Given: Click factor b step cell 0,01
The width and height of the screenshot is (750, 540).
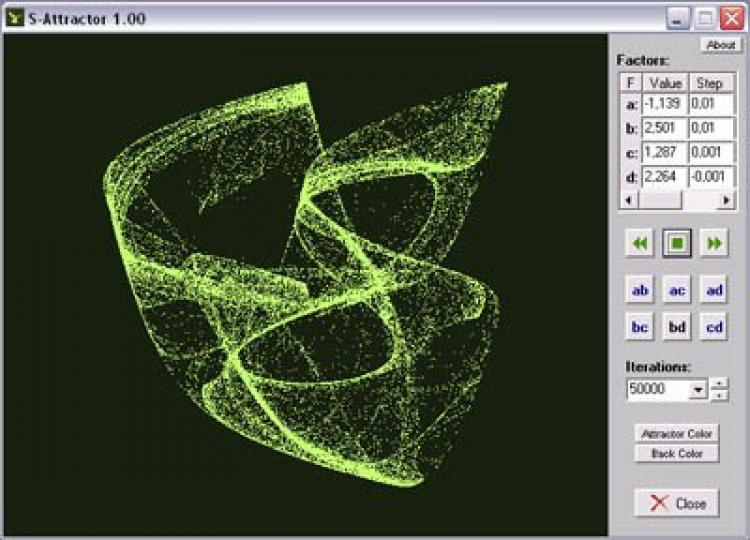Looking at the screenshot, I should point(711,128).
